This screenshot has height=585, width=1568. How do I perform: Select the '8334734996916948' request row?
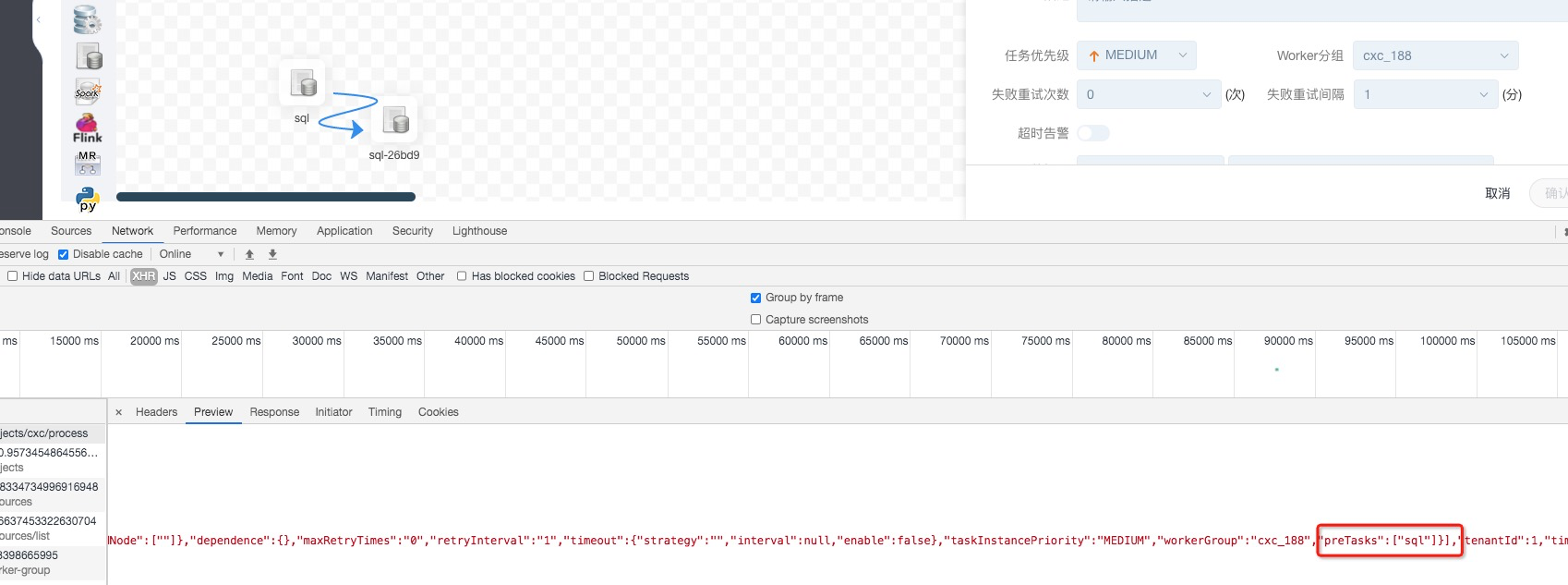[x=53, y=494]
